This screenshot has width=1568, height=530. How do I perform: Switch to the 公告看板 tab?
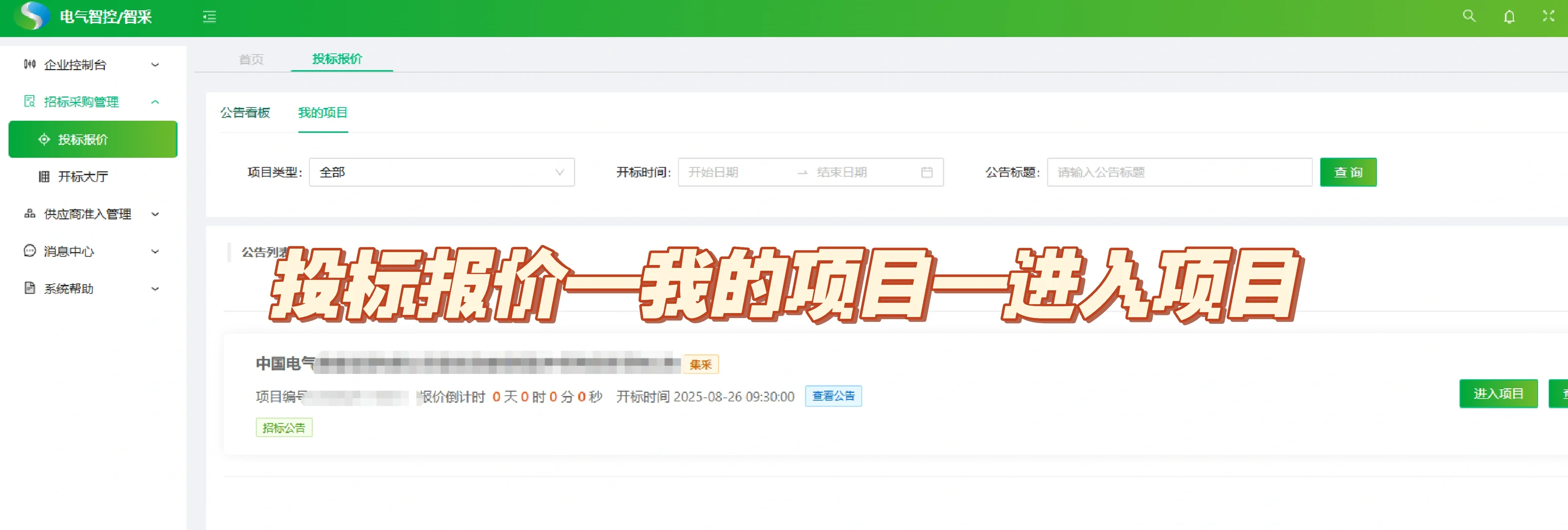(x=245, y=112)
